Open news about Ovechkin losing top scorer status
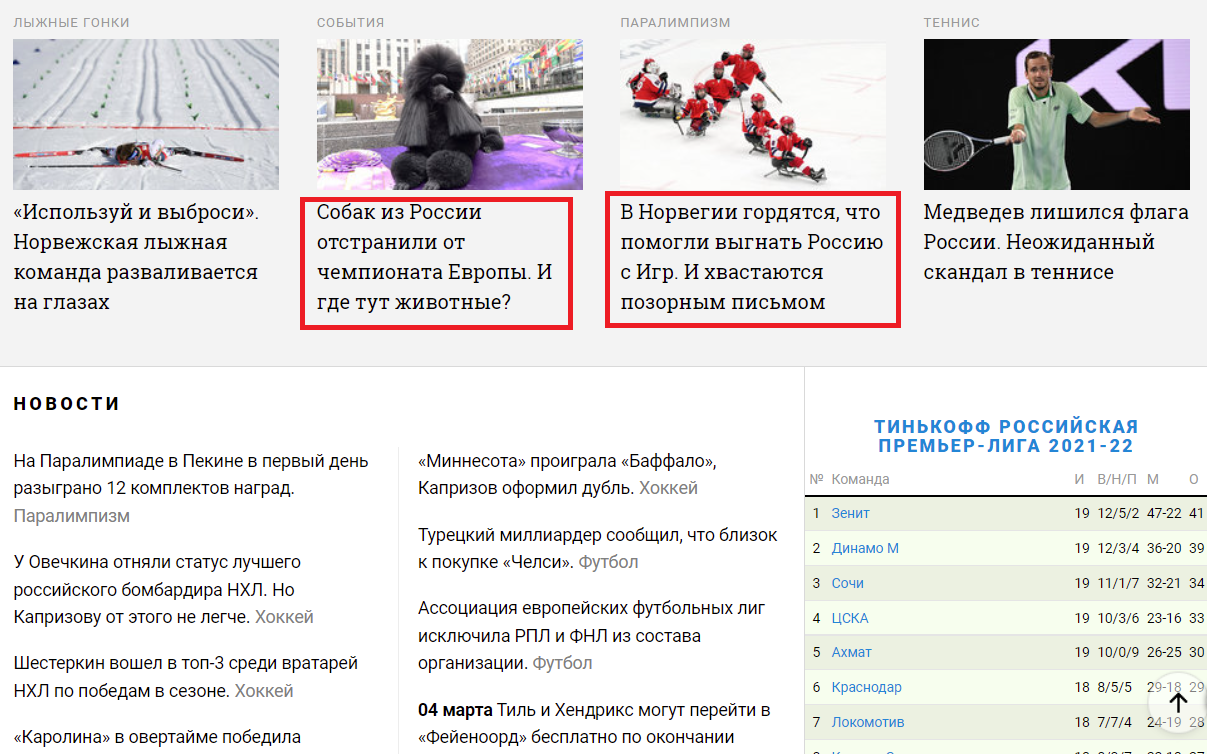1207x754 pixels. click(157, 590)
